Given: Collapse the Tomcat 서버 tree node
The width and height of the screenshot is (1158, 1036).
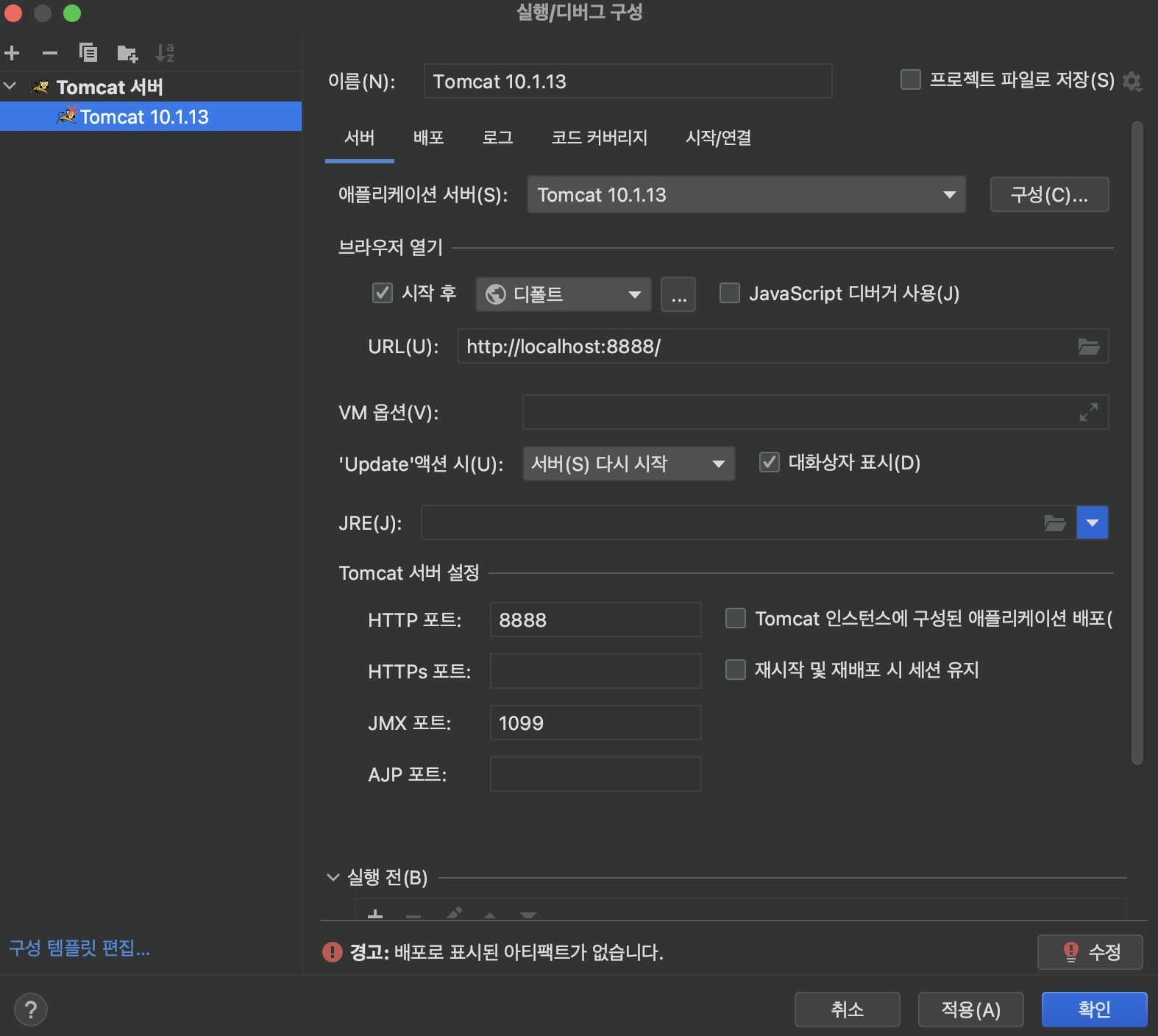Looking at the screenshot, I should click(10, 86).
